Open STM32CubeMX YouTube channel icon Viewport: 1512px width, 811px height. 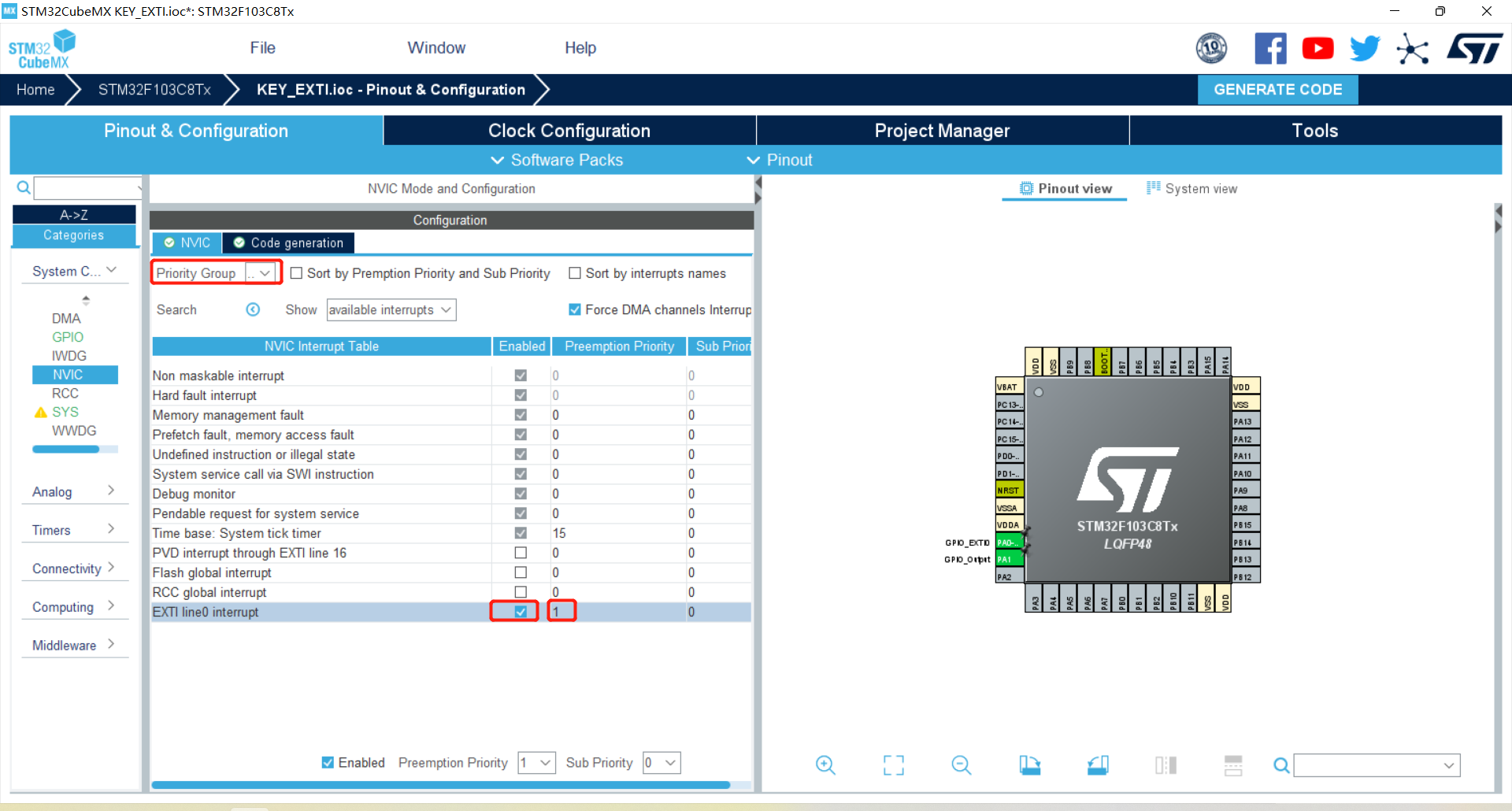point(1317,48)
